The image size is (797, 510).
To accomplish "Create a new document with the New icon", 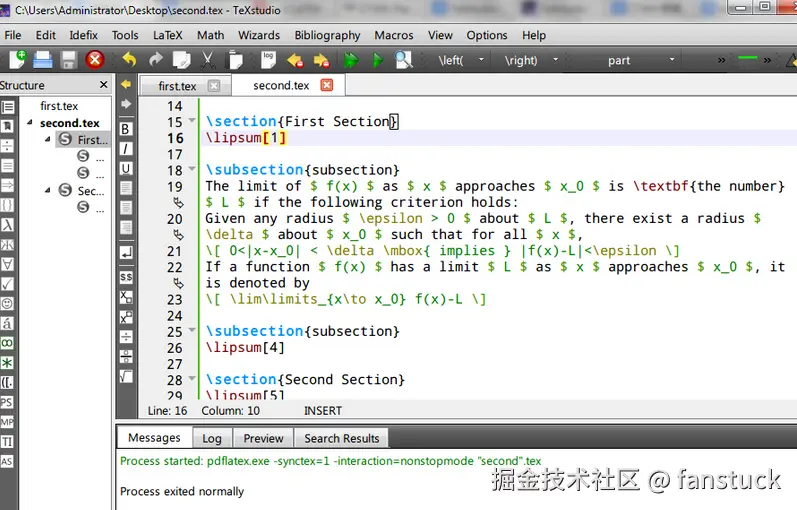I will click(17, 60).
